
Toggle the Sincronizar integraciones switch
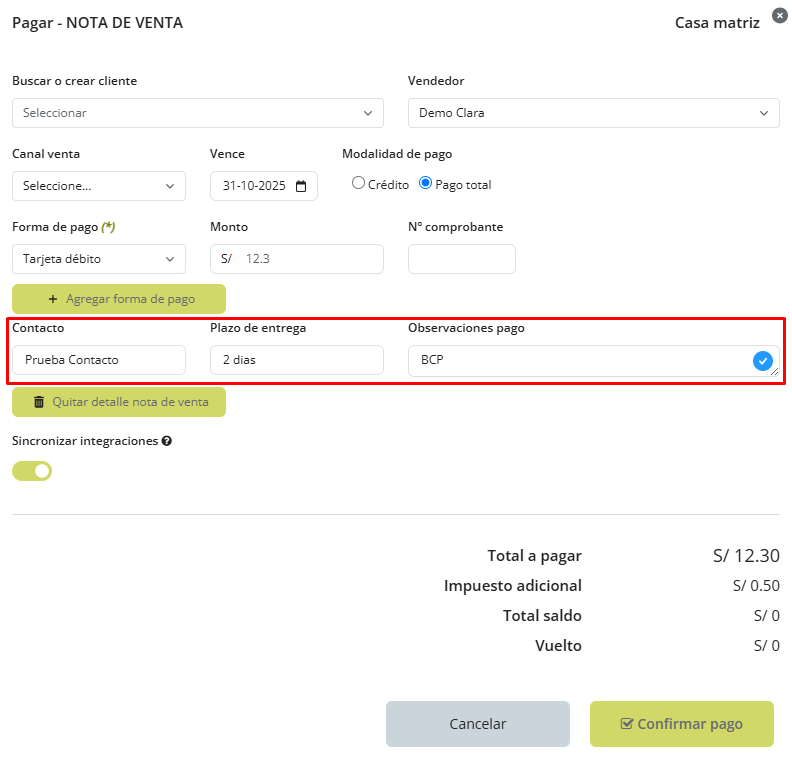point(32,471)
